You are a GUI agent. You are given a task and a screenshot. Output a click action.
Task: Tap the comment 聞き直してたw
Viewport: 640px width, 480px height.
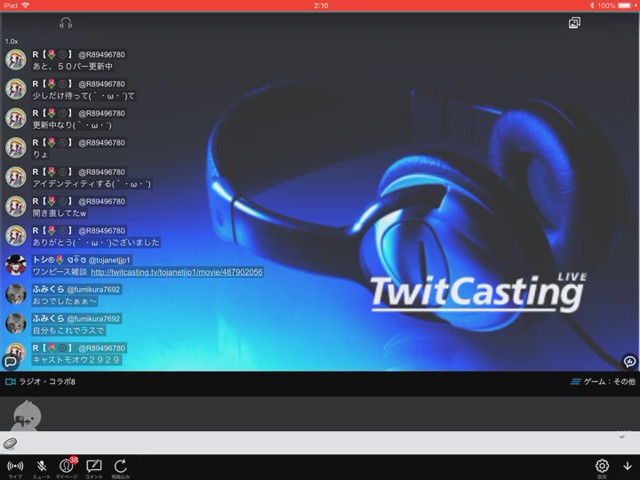(x=60, y=213)
